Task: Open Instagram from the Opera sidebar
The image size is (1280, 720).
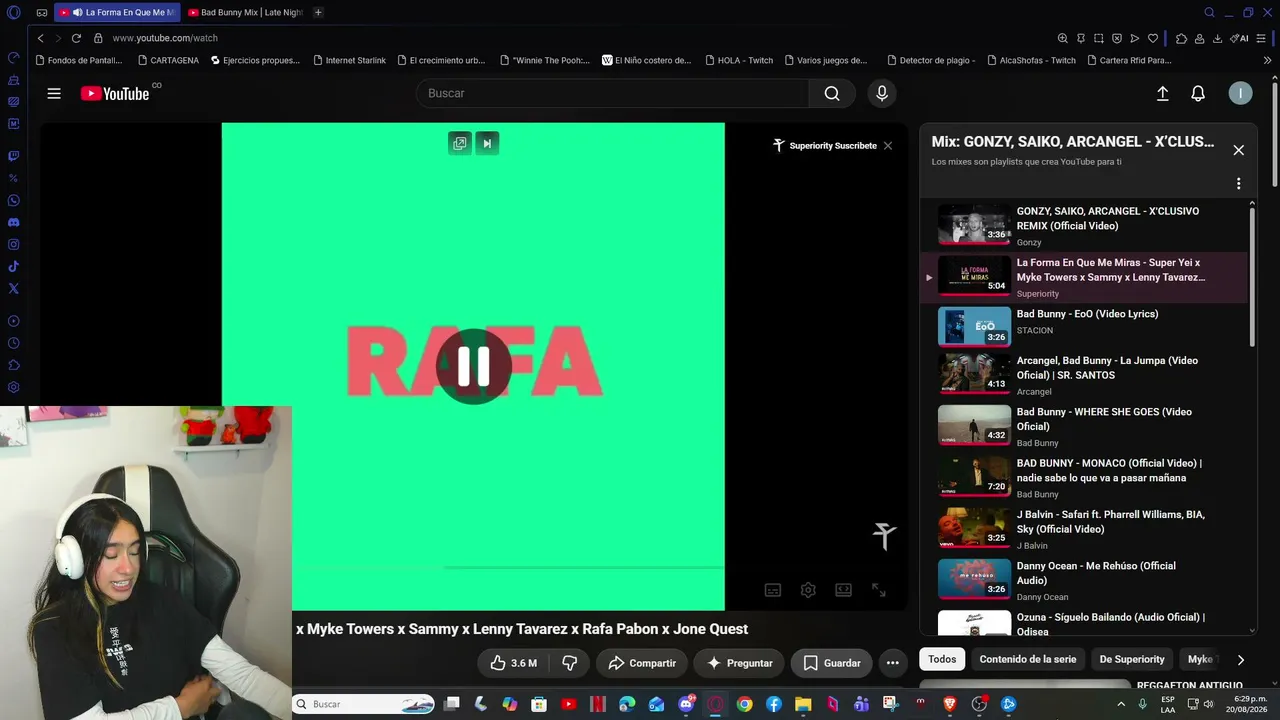Action: [14, 244]
